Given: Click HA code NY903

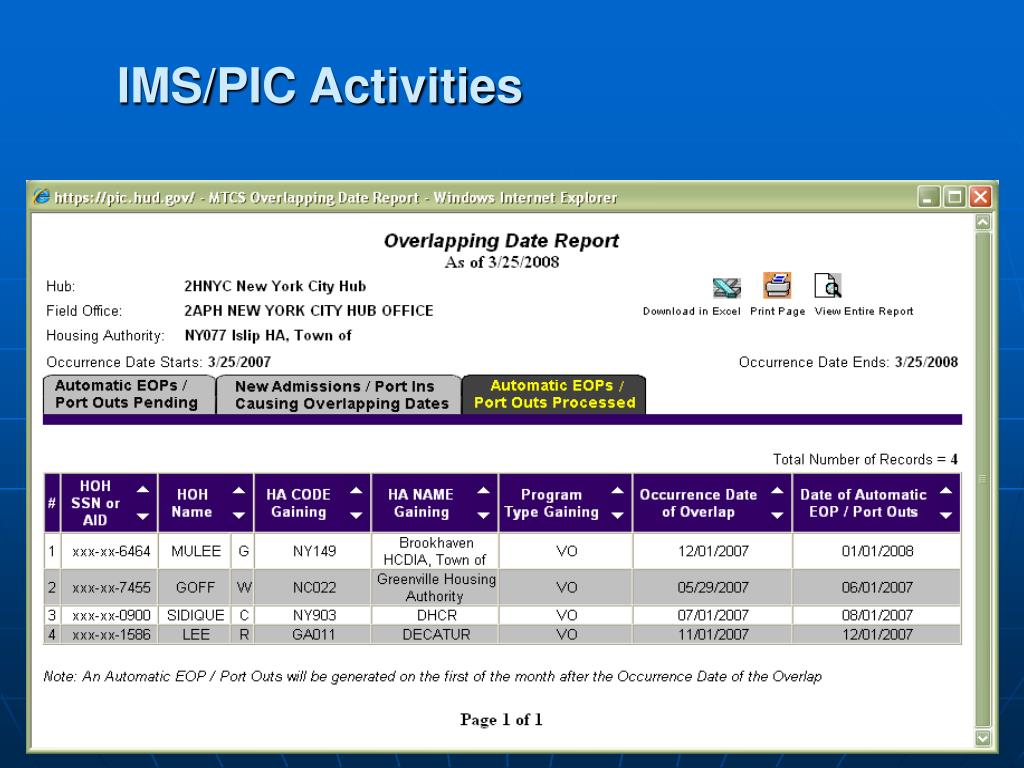Looking at the screenshot, I should click(x=314, y=615).
